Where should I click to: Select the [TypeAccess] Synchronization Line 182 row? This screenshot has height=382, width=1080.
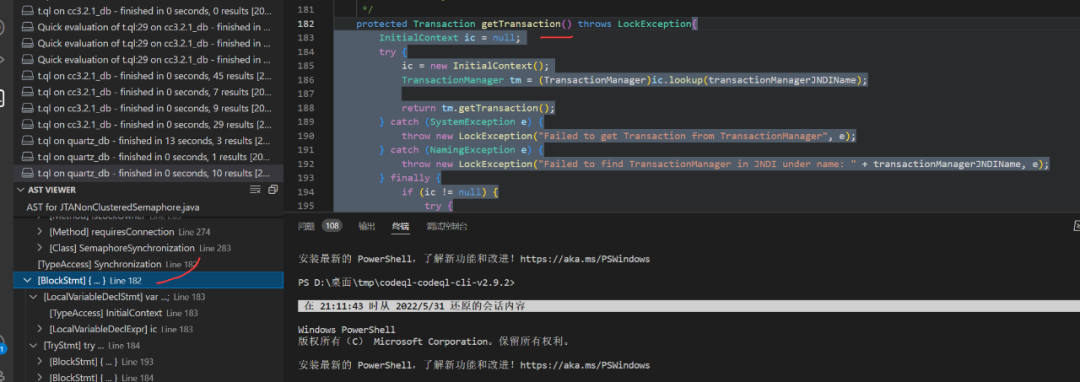(148, 264)
